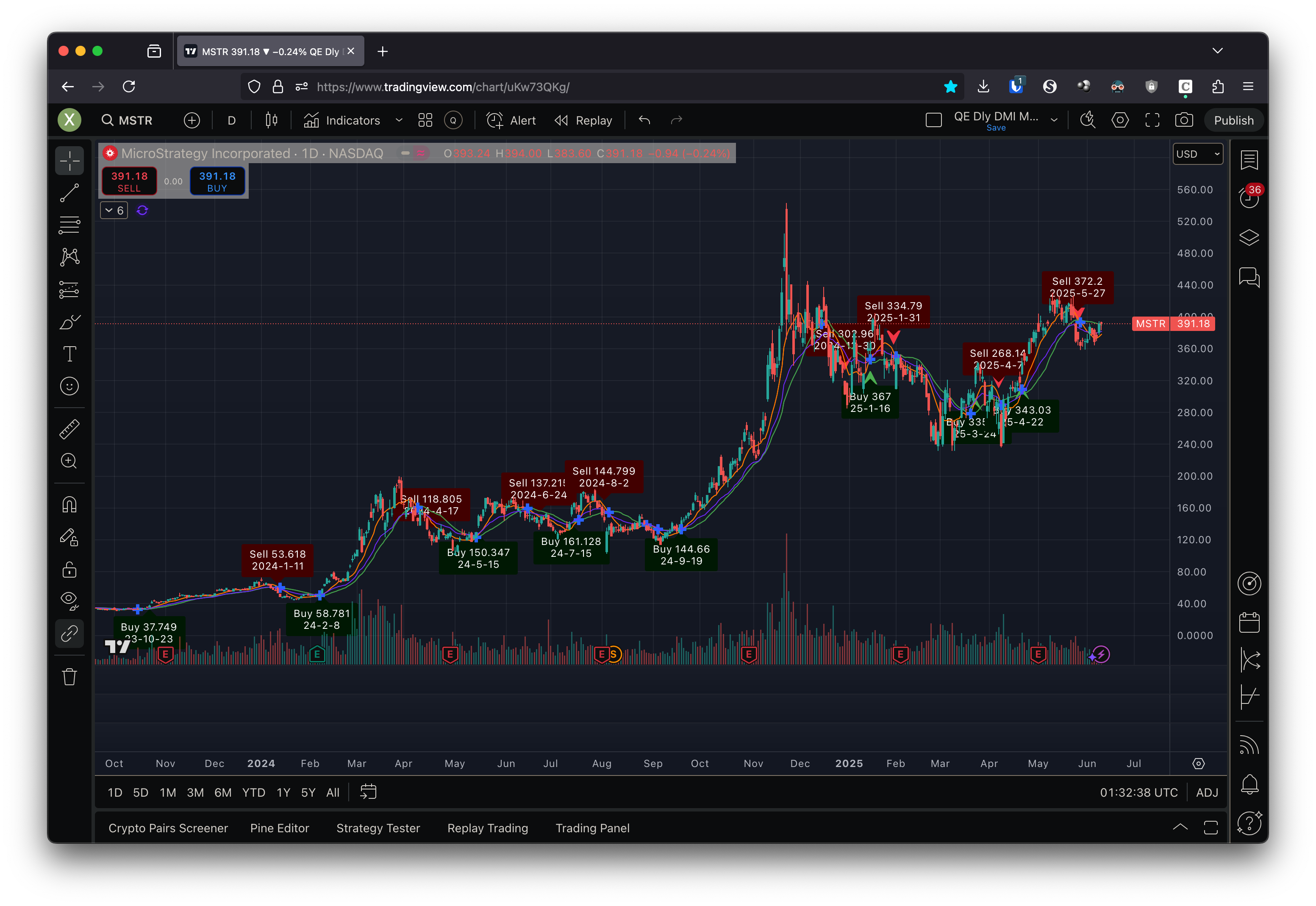Screen dimensions: 1316x906
Task: Open the Measure ruler tool
Action: tap(69, 429)
